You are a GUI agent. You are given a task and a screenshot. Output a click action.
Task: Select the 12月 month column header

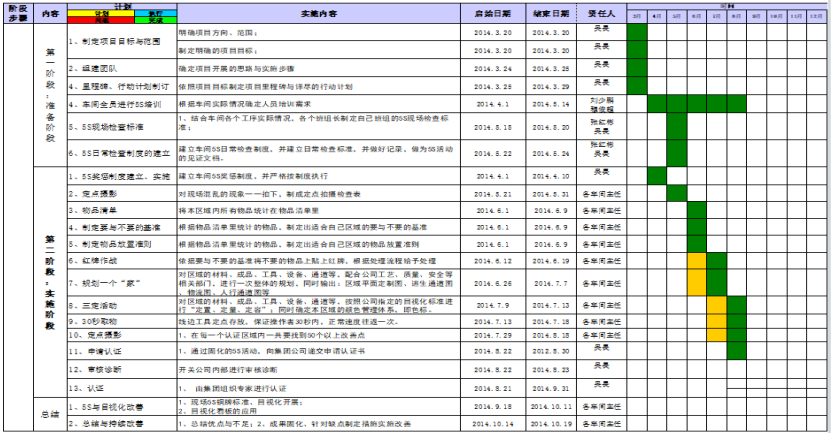pyautogui.click(x=815, y=17)
